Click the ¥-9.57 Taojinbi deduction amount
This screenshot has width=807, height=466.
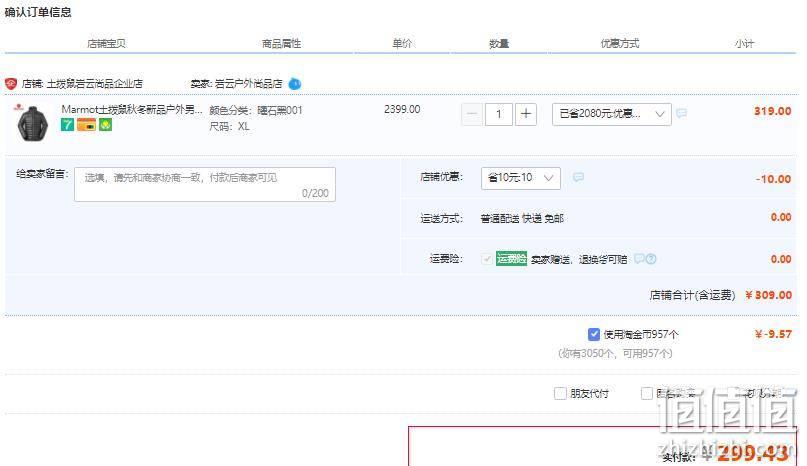(773, 334)
